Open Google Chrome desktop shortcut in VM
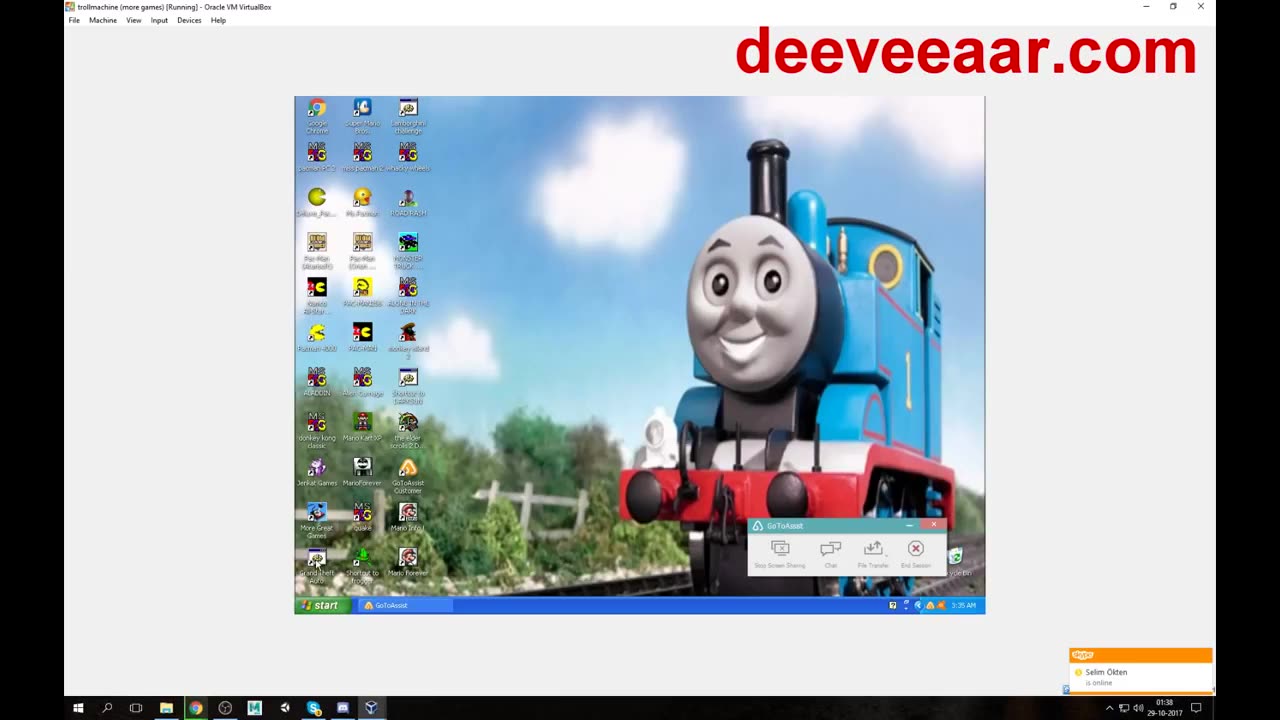Image resolution: width=1280 pixels, height=720 pixels. click(x=317, y=116)
